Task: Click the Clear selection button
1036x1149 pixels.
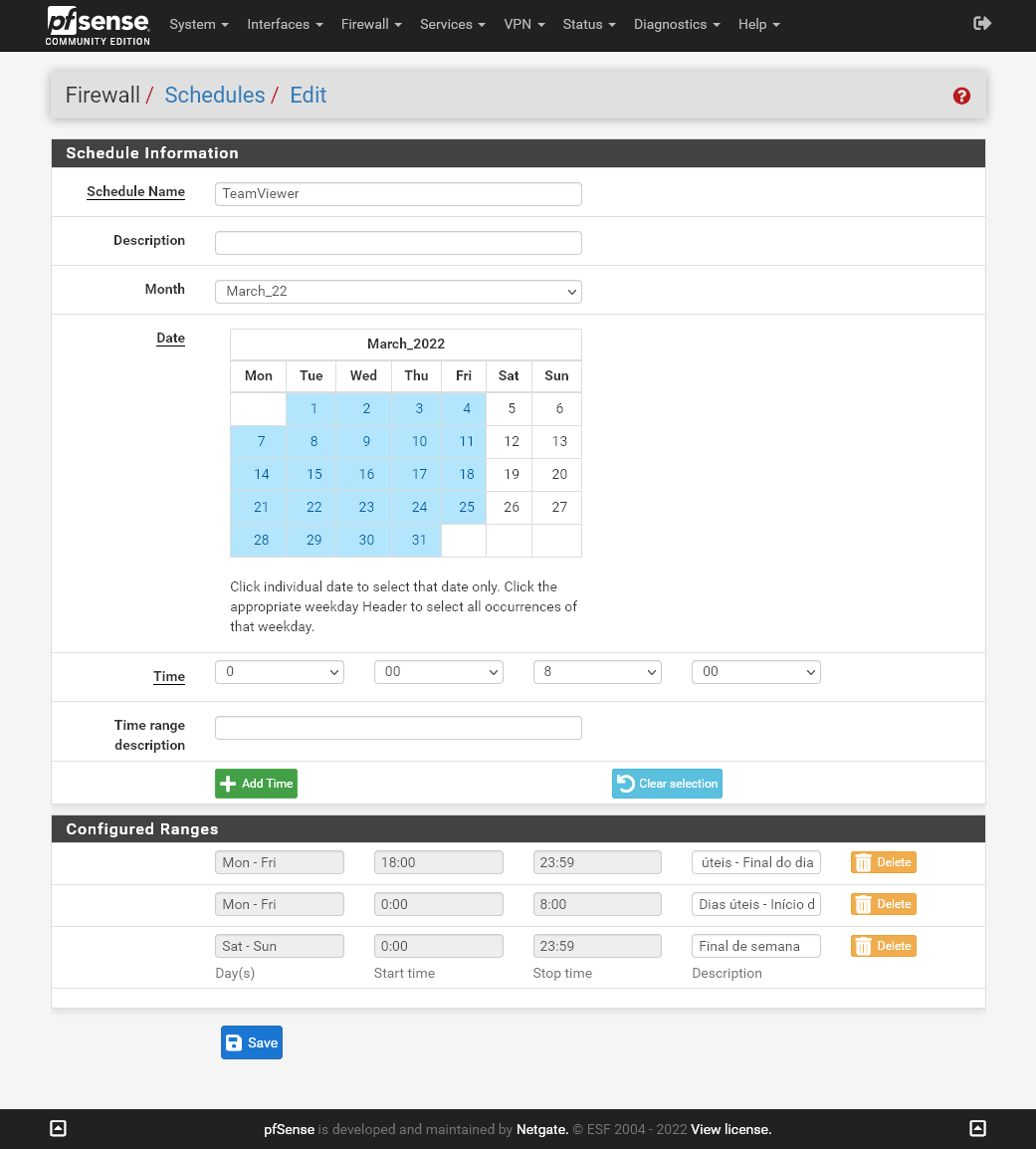Action: [667, 784]
